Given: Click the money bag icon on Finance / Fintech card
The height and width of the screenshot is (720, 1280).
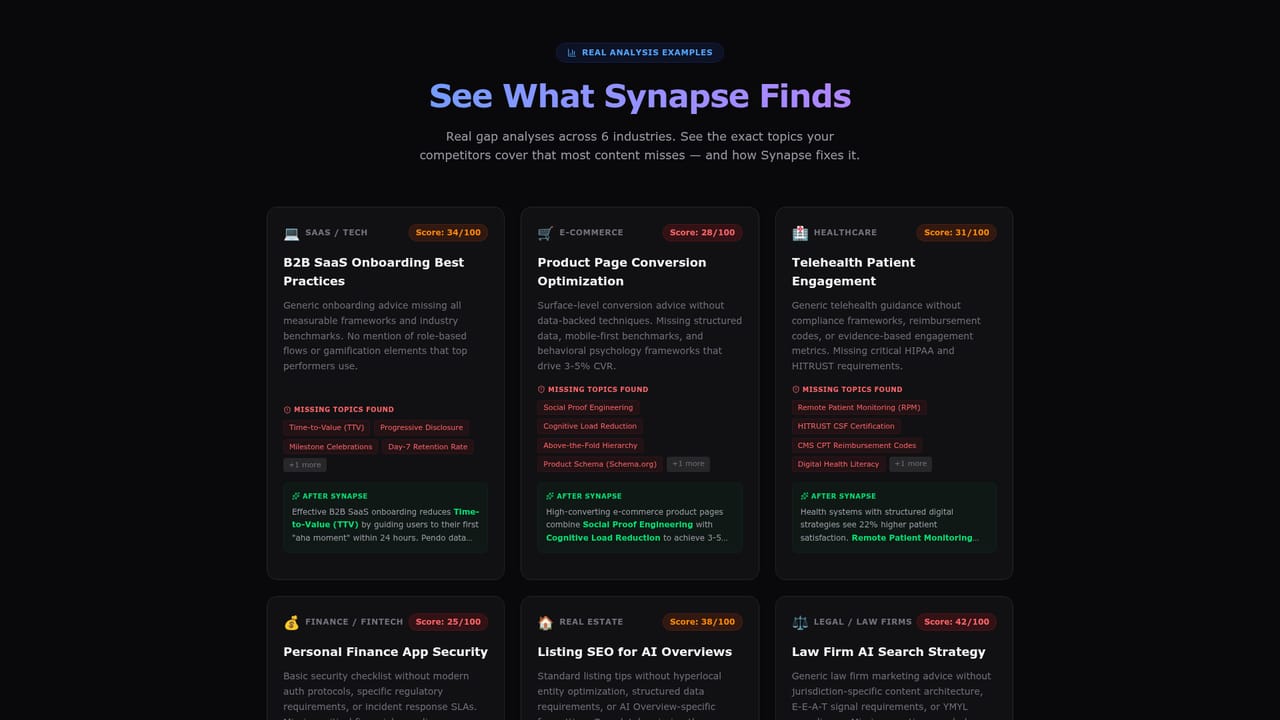Looking at the screenshot, I should (291, 622).
